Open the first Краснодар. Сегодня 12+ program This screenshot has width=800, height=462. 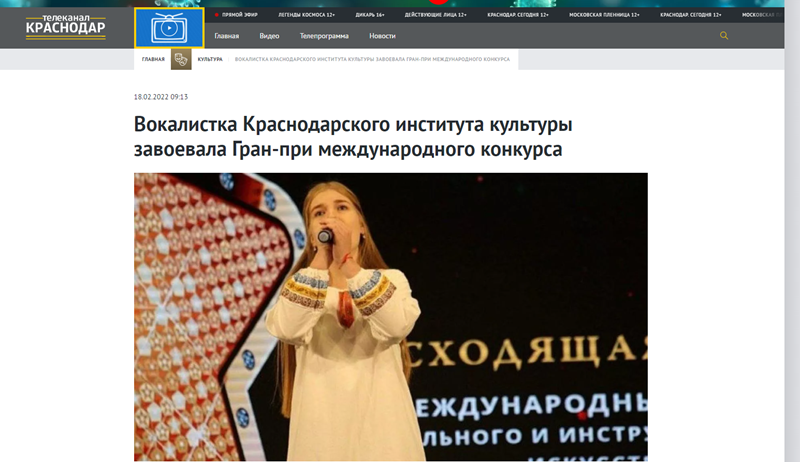(518, 15)
